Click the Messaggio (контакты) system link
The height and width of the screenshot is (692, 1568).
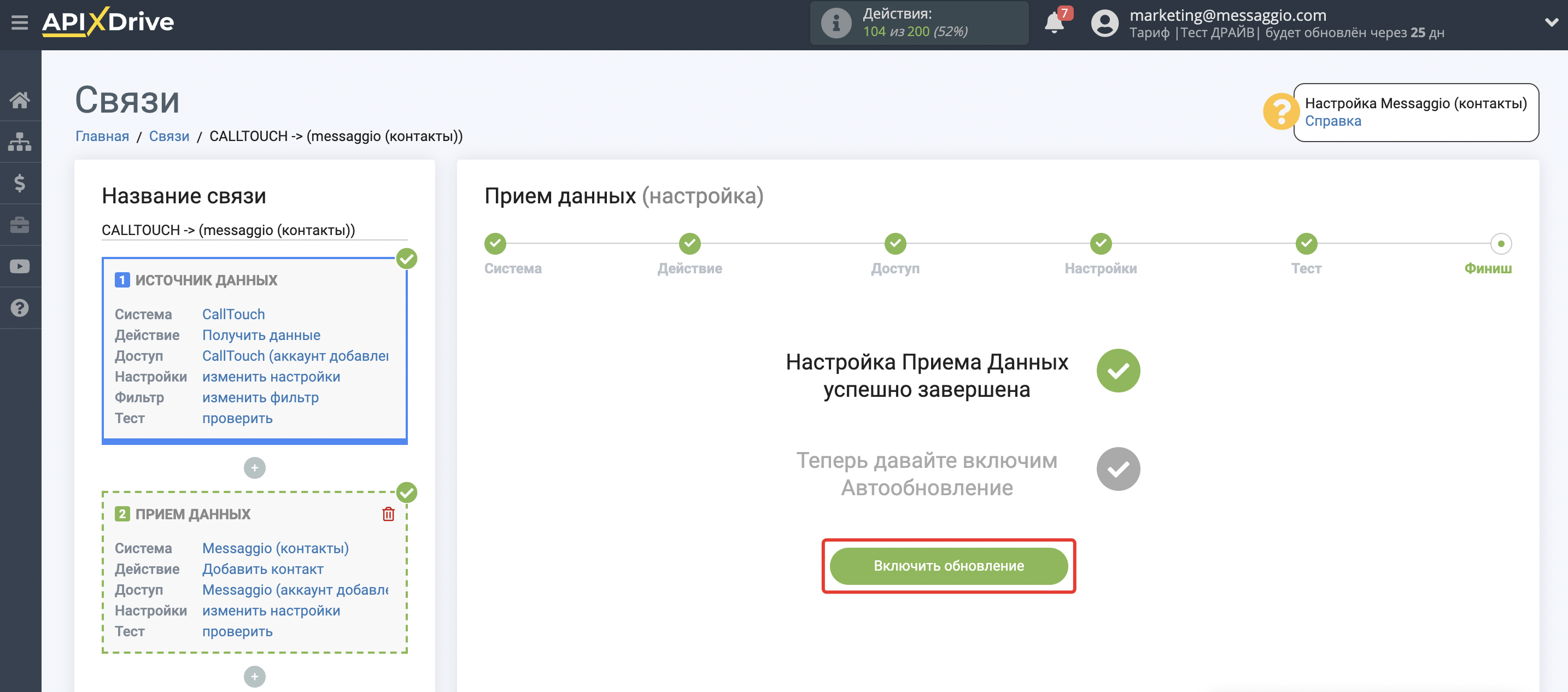coord(275,548)
